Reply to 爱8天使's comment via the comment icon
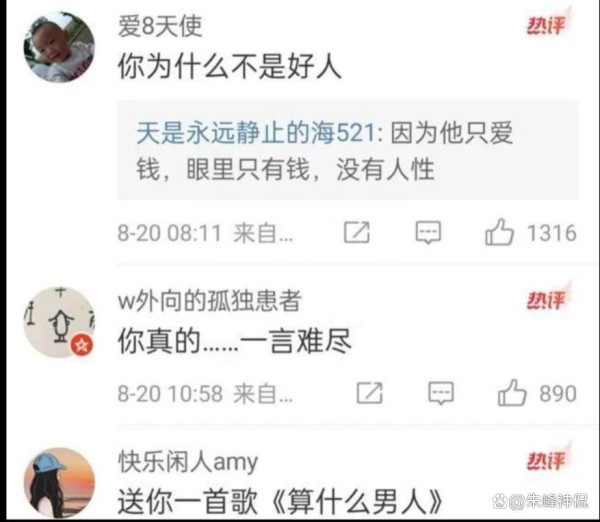This screenshot has height=522, width=600. (x=428, y=232)
